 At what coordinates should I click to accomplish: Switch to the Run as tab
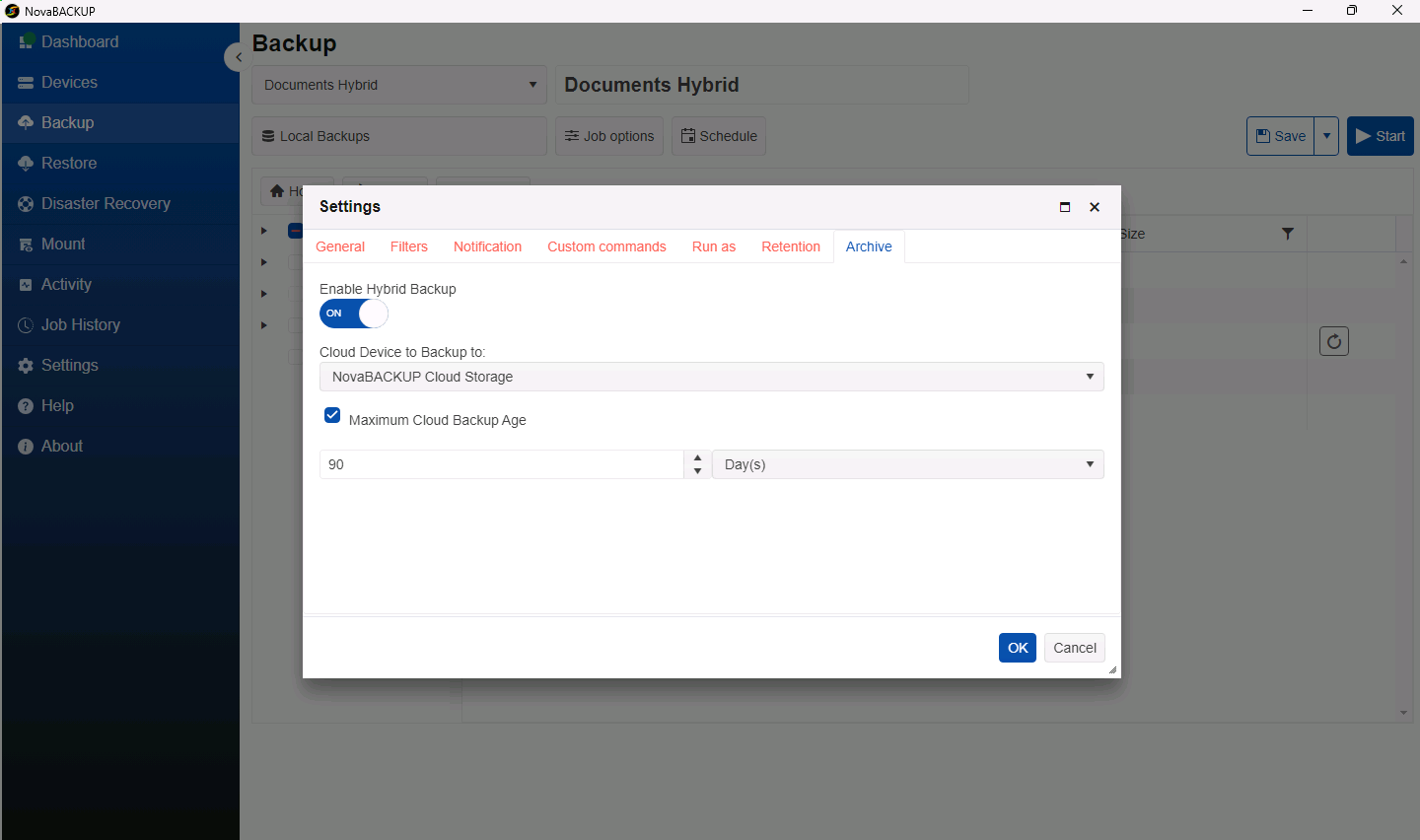714,246
